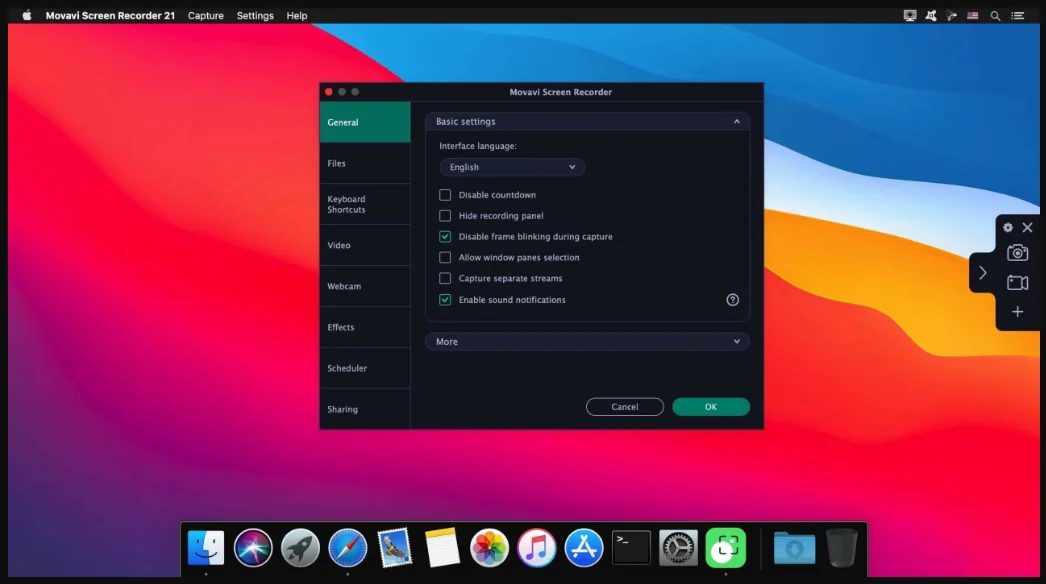1046x584 pixels.
Task: Open the Mail stamp icon in dock
Action: tap(394, 548)
